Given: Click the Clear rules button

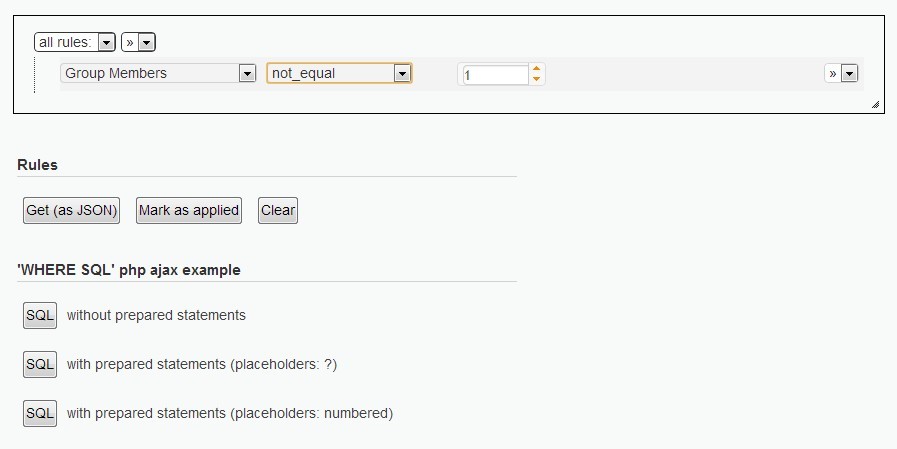Looking at the screenshot, I should coord(278,210).
